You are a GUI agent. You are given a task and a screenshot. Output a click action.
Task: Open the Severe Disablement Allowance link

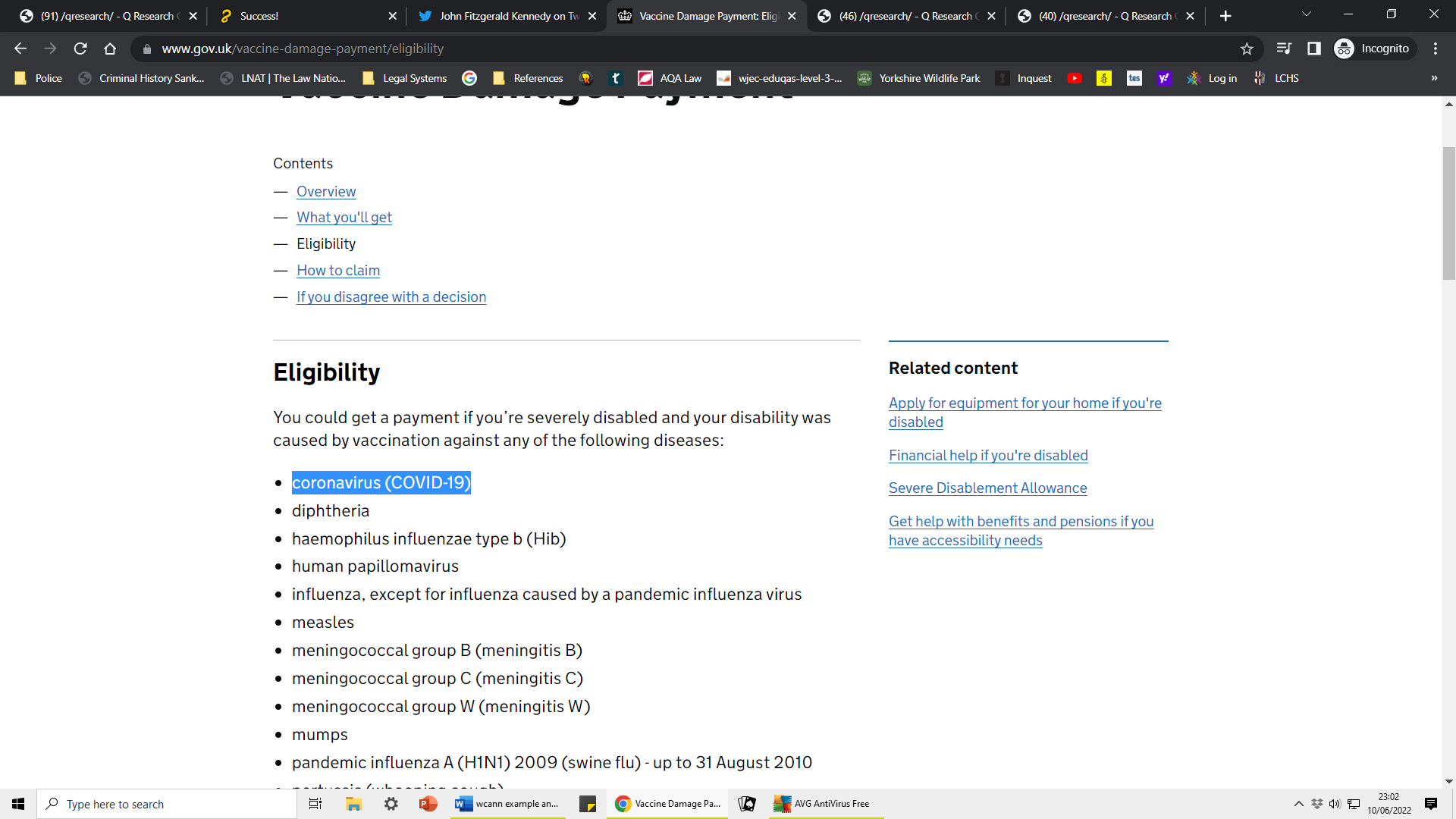(987, 488)
